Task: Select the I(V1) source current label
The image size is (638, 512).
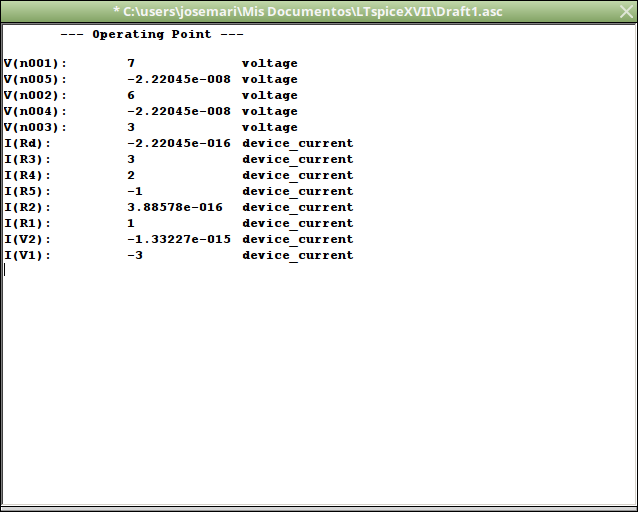Action: 28,255
